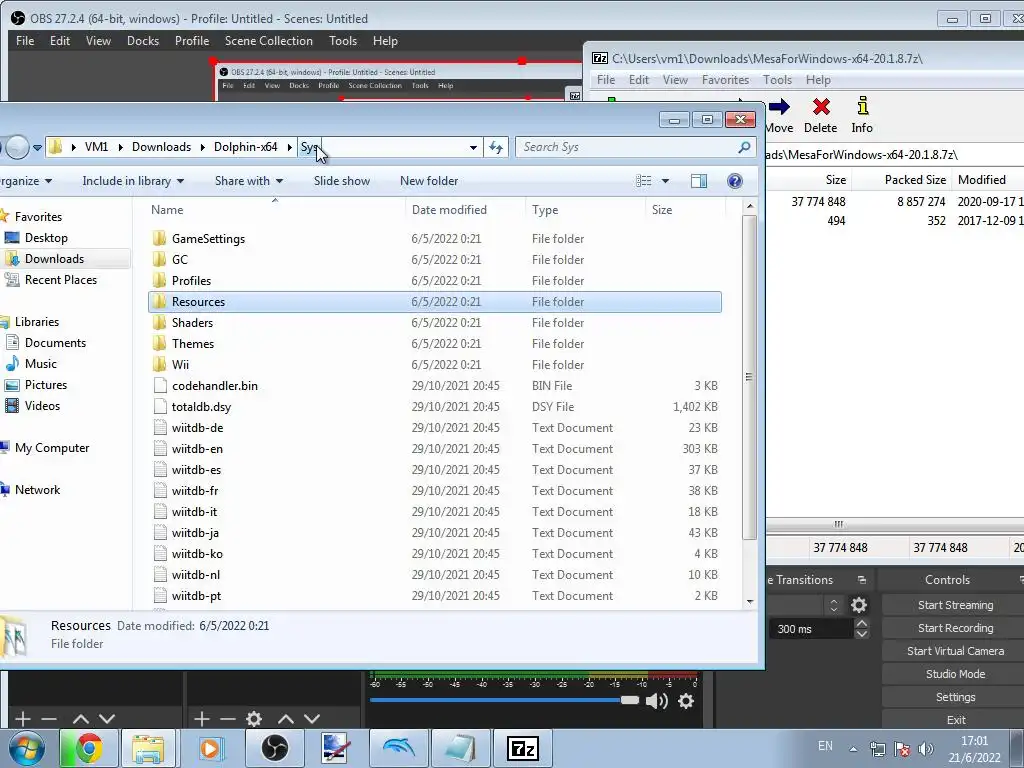Viewport: 1024px width, 768px height.
Task: Click Start Streaming in OBS Controls
Action: 955,605
